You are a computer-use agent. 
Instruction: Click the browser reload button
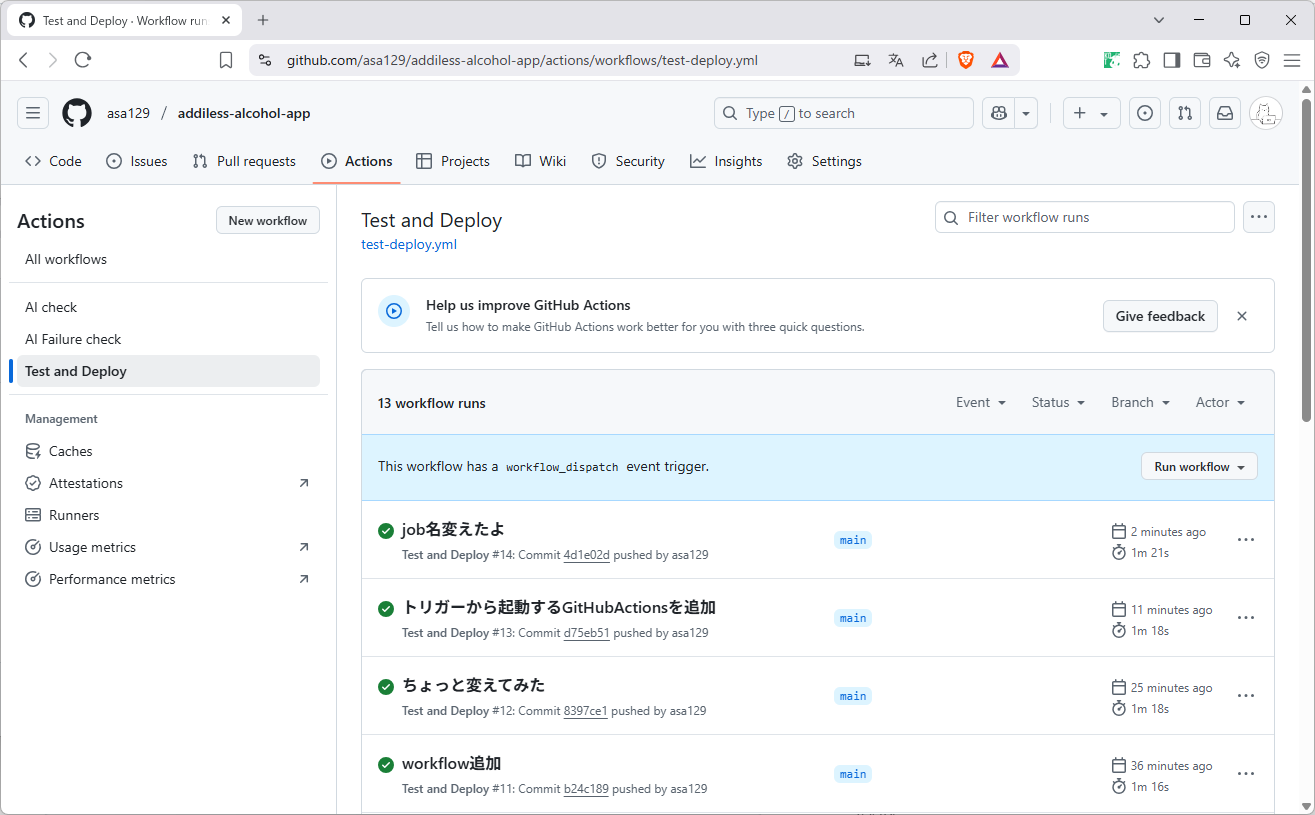pos(83,60)
